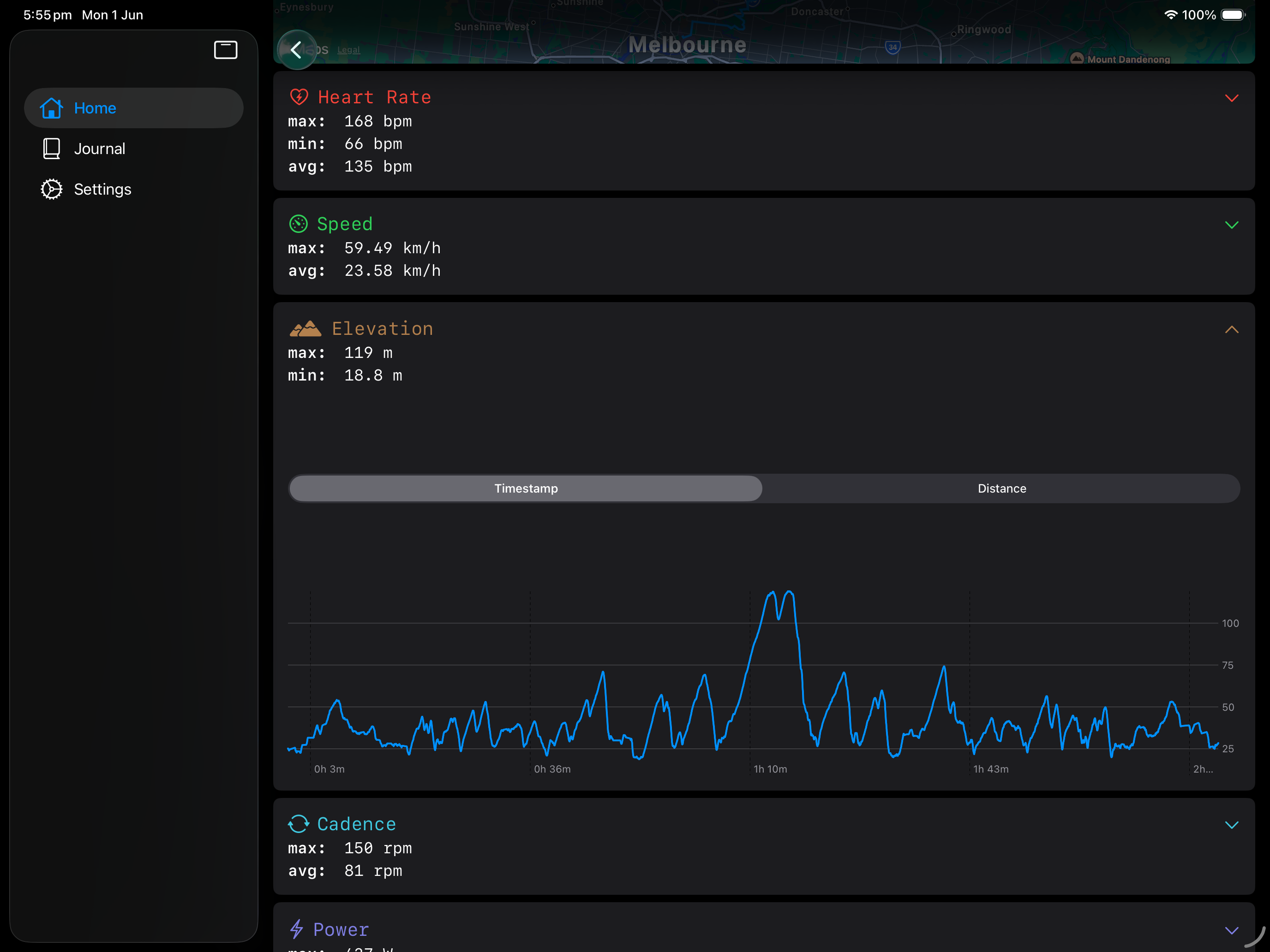Click the Journal book icon
1270x952 pixels.
click(52, 149)
